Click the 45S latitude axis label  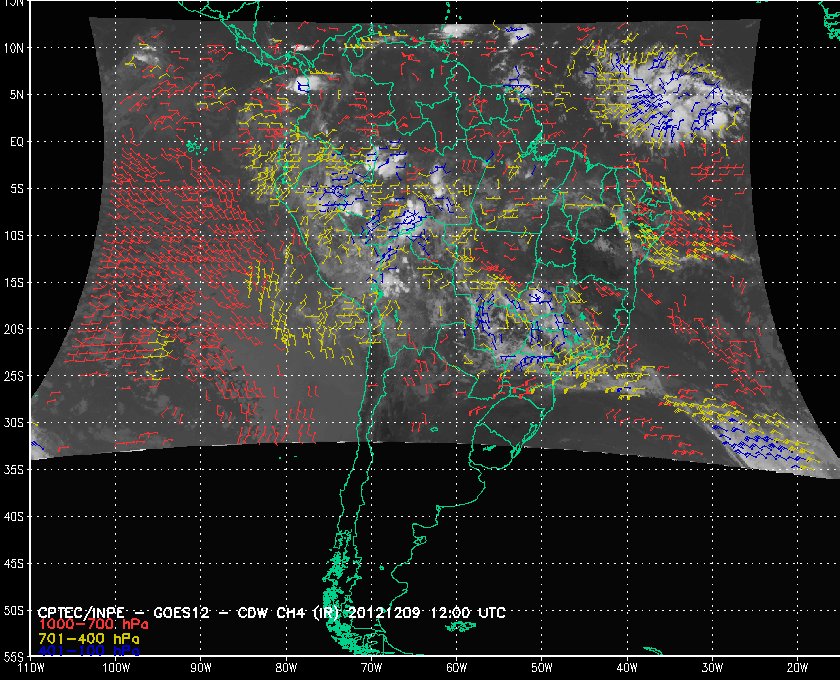(x=16, y=563)
